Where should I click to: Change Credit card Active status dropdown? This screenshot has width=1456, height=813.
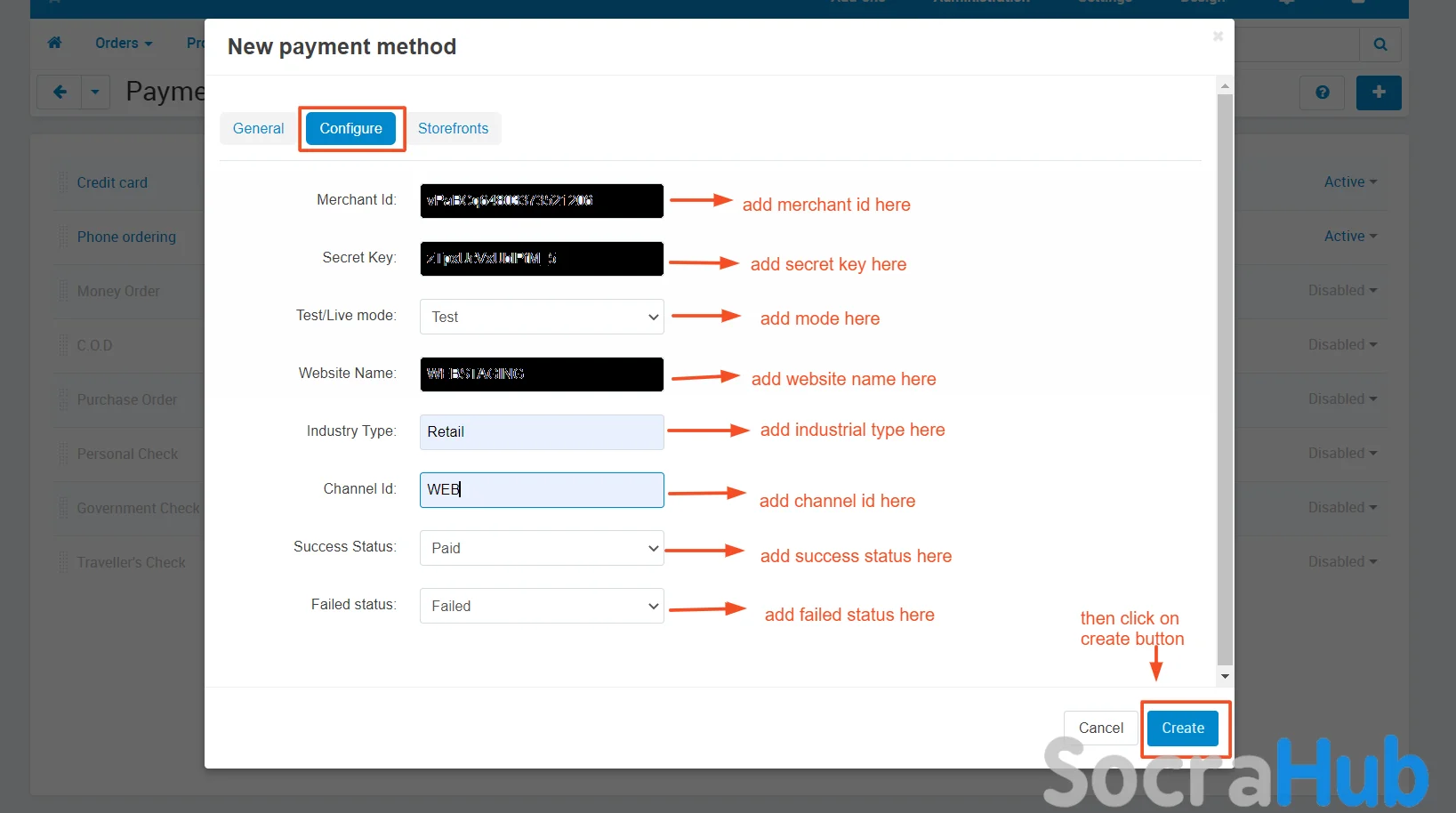[x=1350, y=181]
